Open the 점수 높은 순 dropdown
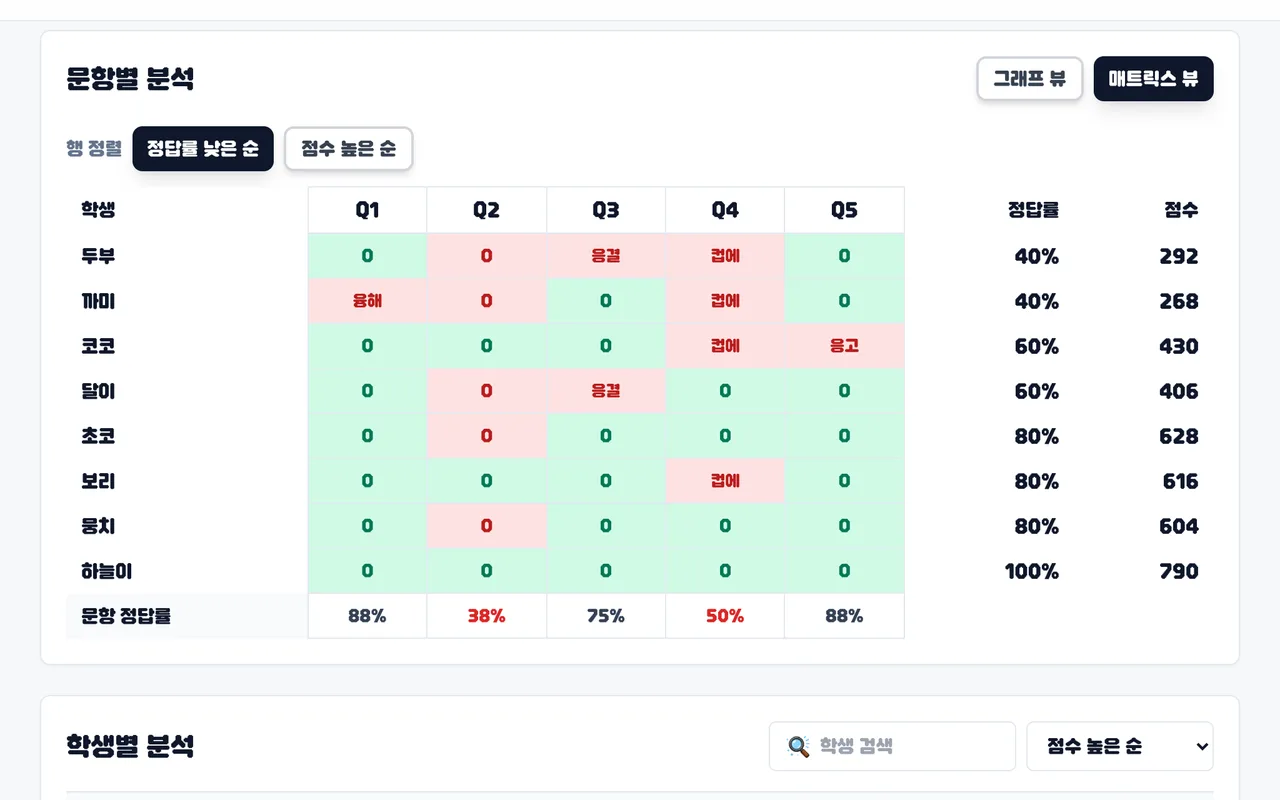1280x800 pixels. (1120, 746)
